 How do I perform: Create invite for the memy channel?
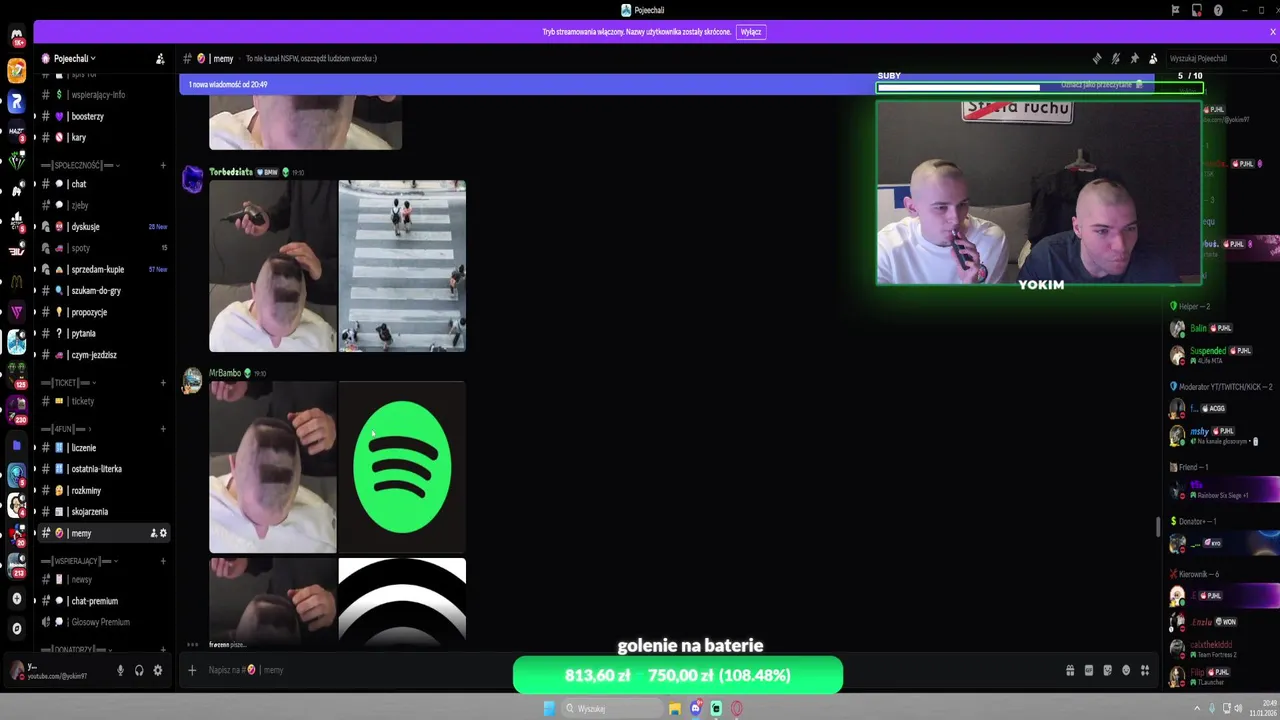153,533
